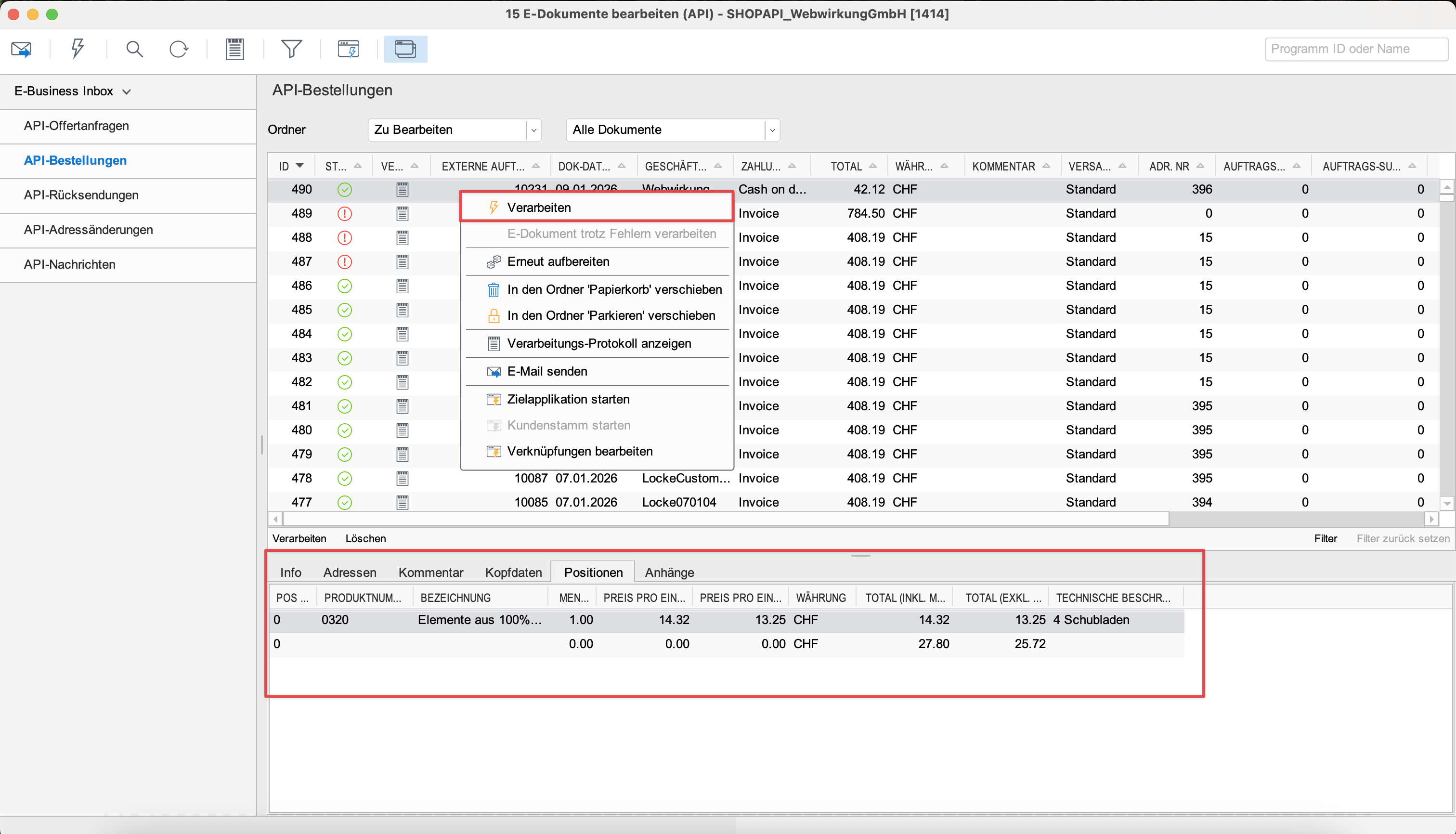The width and height of the screenshot is (1456, 834).
Task: Click the lightning bolt process toolbar icon
Action: (x=78, y=49)
